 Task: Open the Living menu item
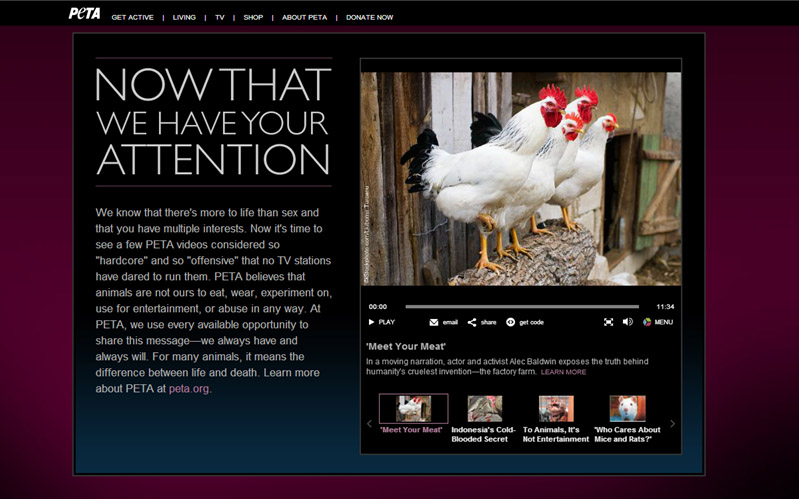[184, 17]
